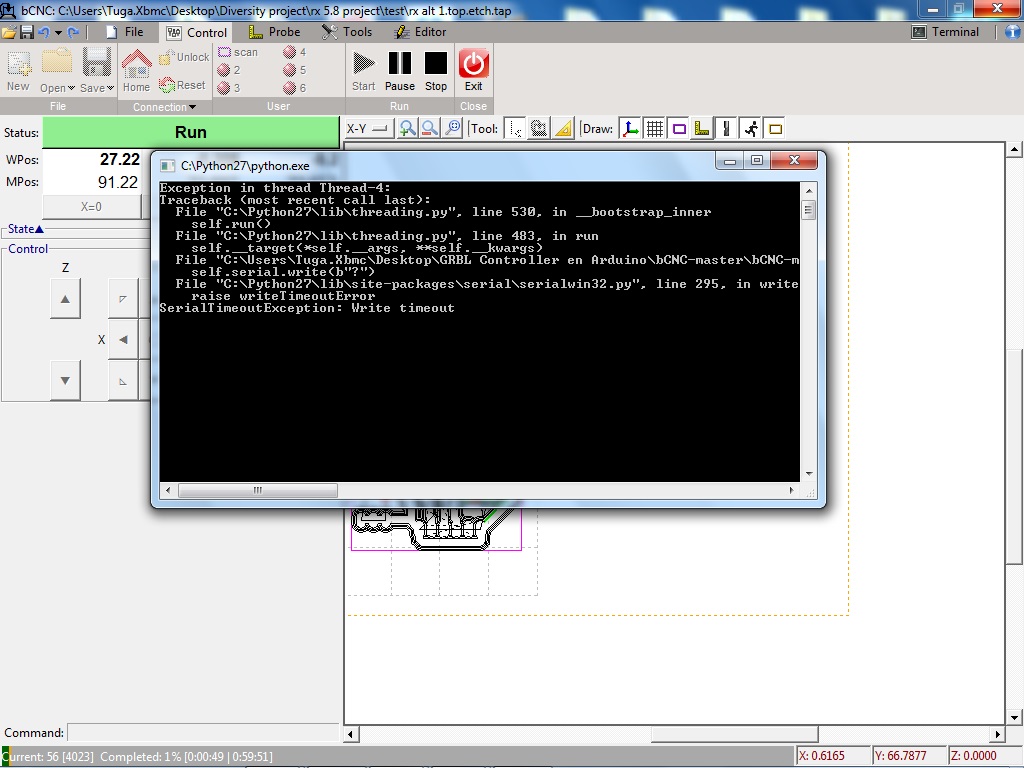Click the progress status bar text
This screenshot has width=1024, height=768.
(x=138, y=757)
